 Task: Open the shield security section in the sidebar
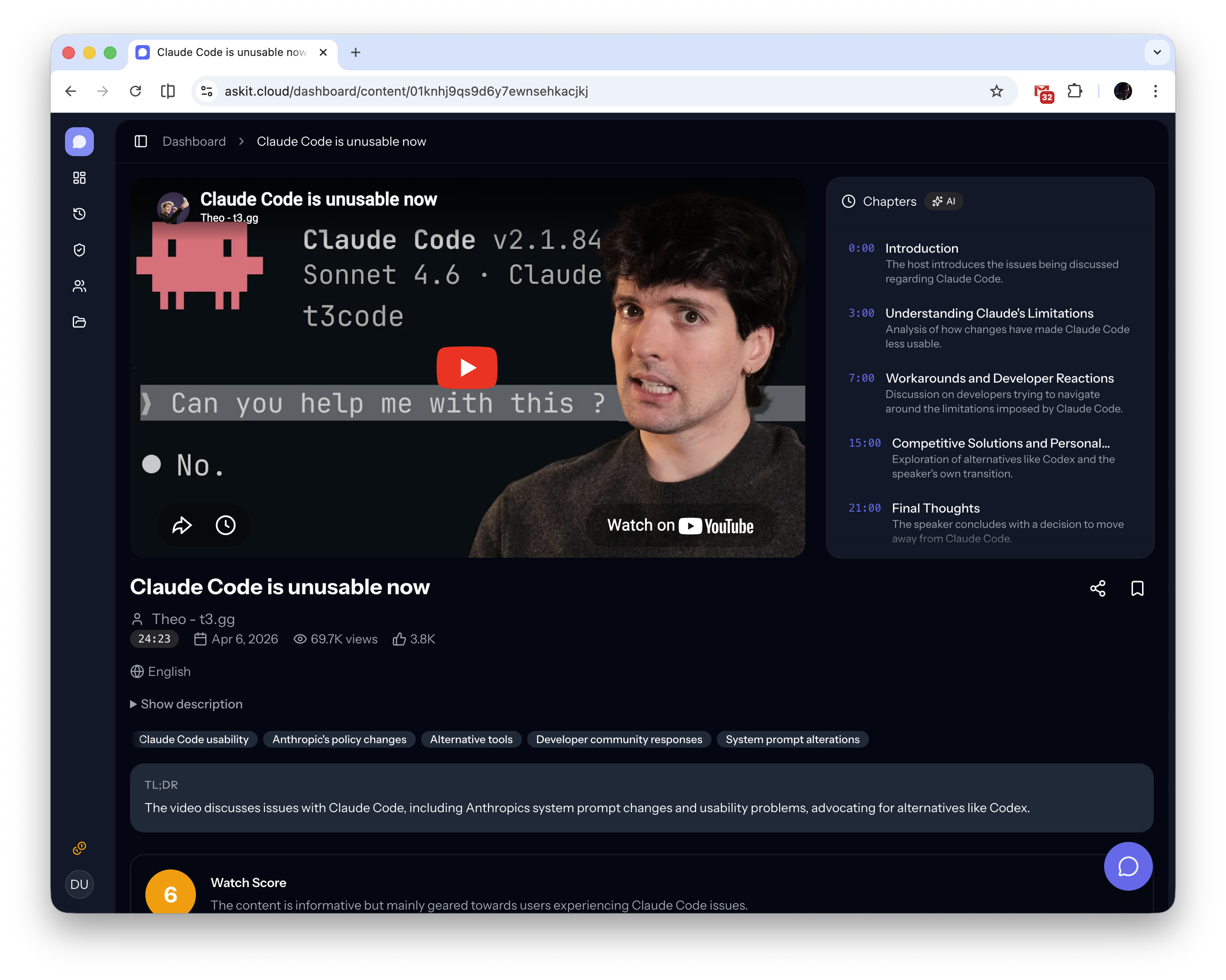tap(79, 250)
